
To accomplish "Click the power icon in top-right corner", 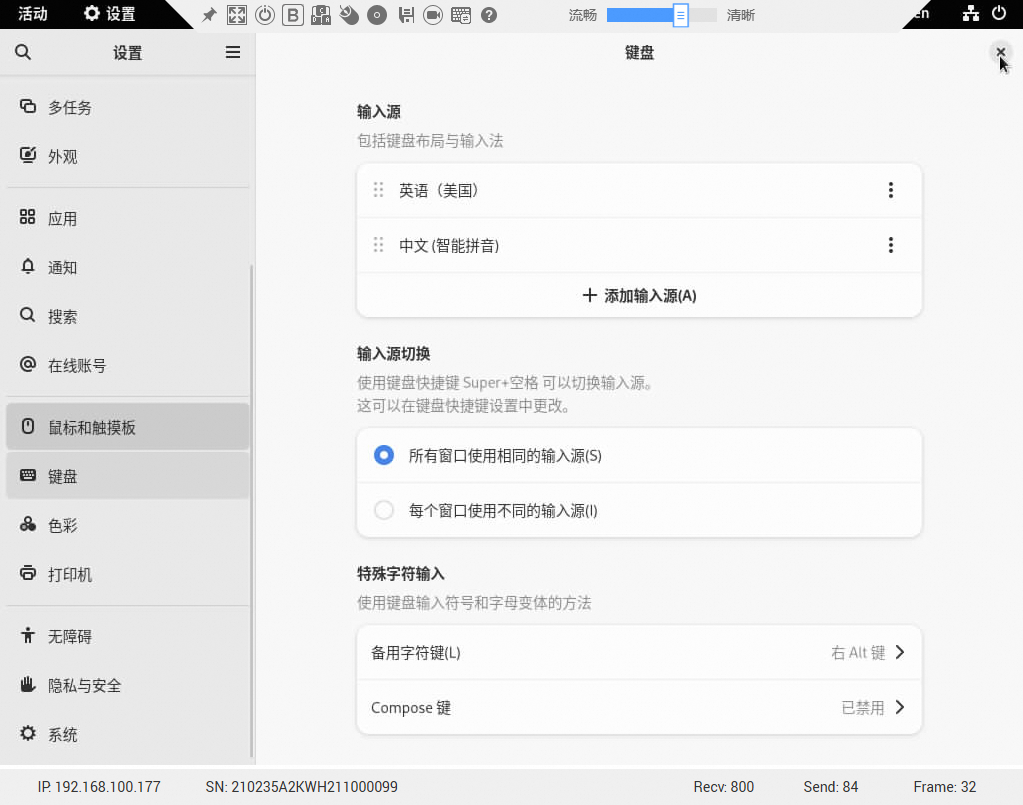I will 998,14.
